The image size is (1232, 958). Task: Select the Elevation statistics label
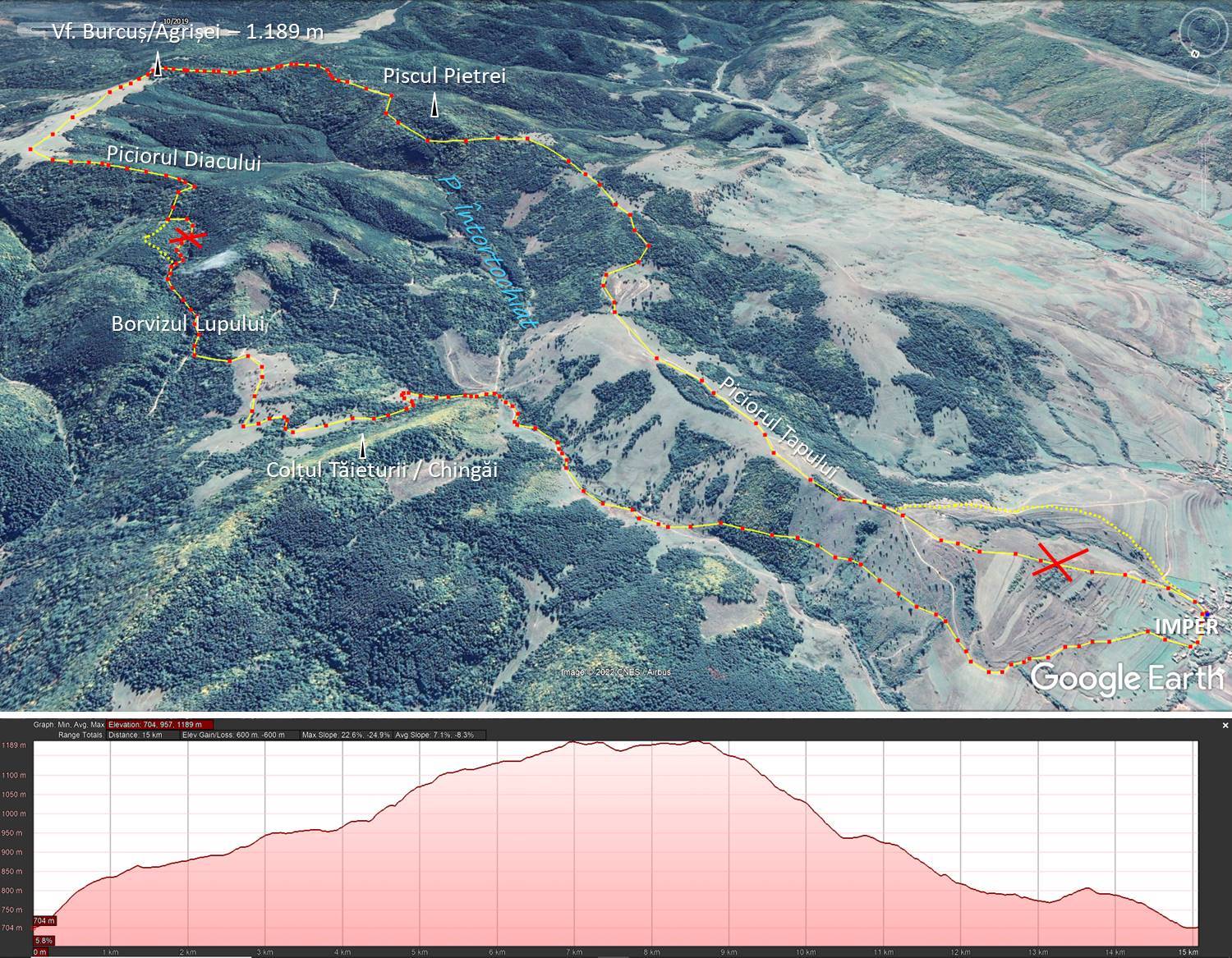click(159, 725)
